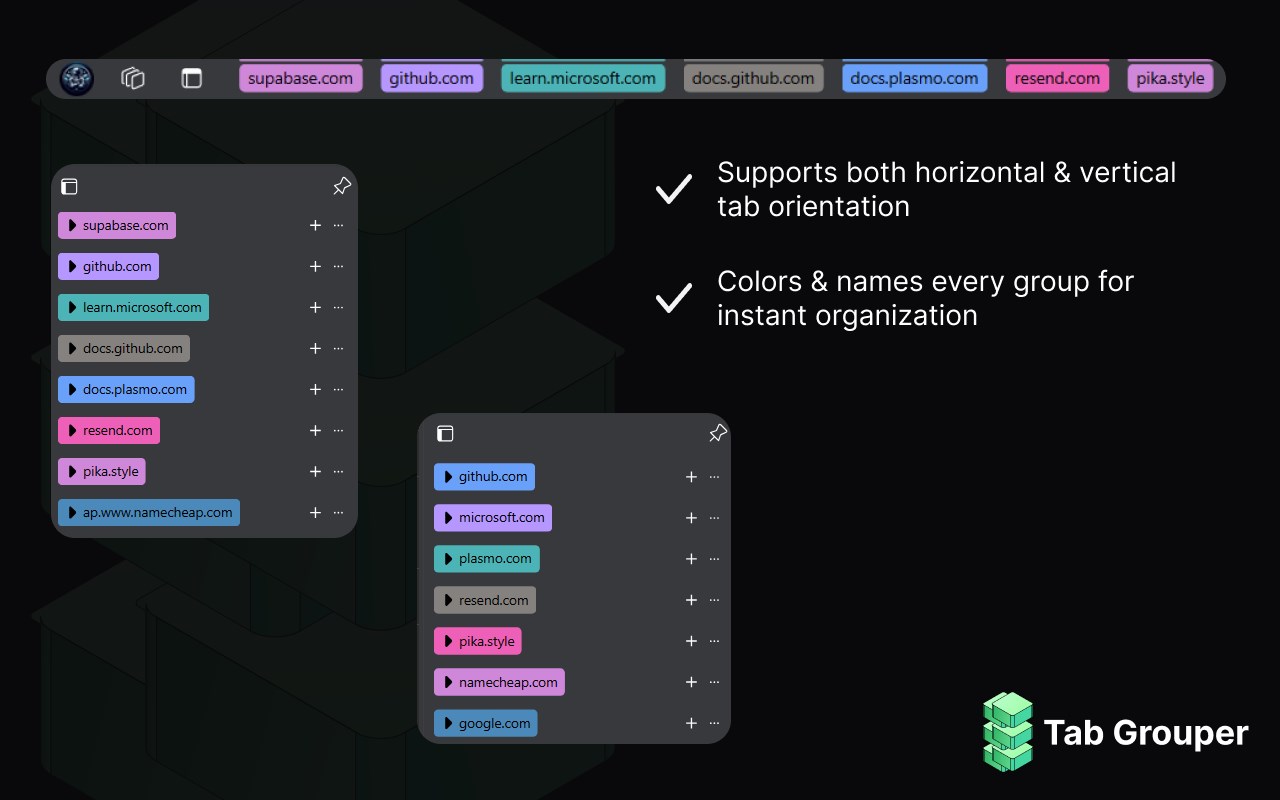Select docs.plasmo.com group in the horizontal bar

point(915,78)
